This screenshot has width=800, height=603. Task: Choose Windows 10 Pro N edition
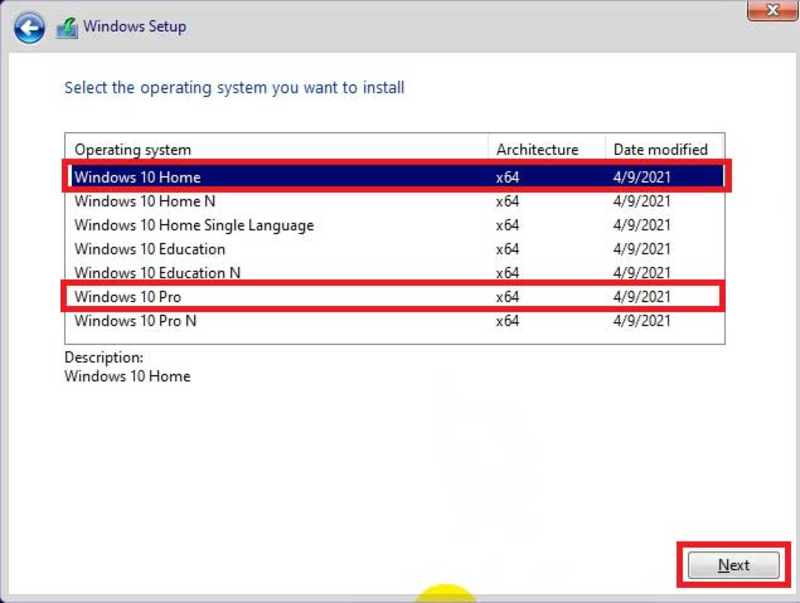(396, 321)
